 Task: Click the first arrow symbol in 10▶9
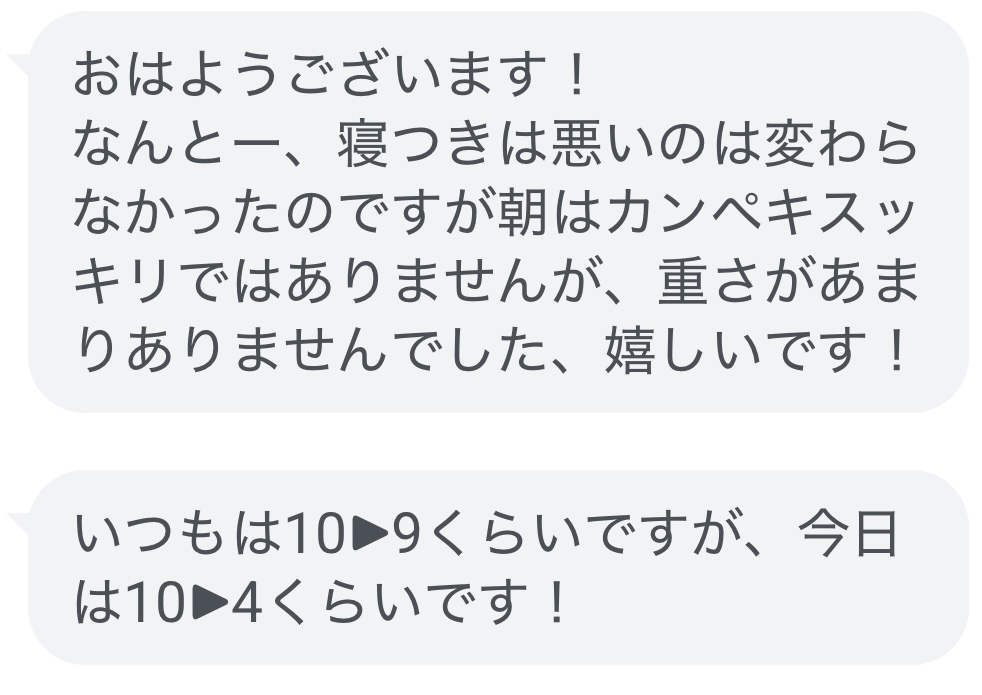coord(370,533)
